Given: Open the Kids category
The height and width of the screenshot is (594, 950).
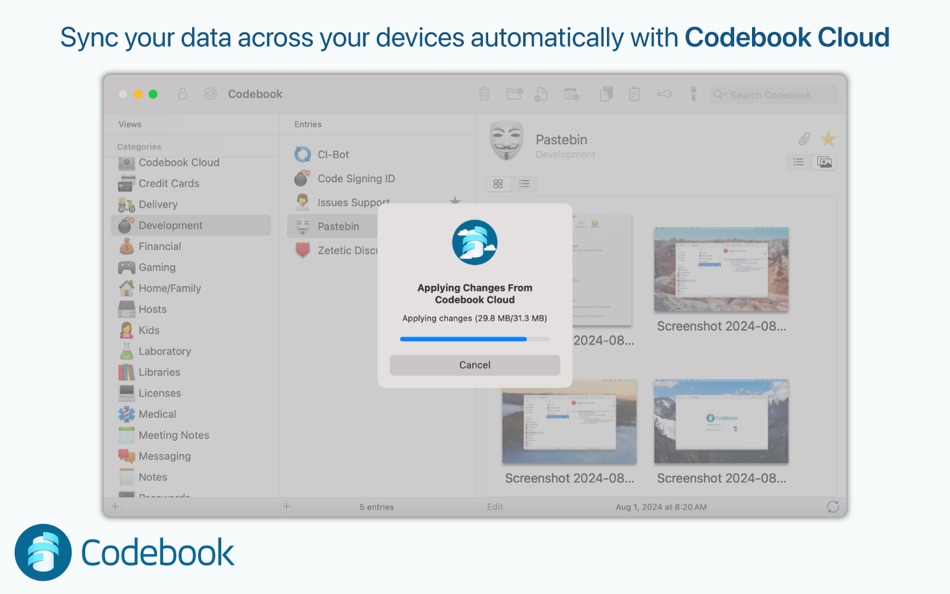Looking at the screenshot, I should tap(191, 330).
